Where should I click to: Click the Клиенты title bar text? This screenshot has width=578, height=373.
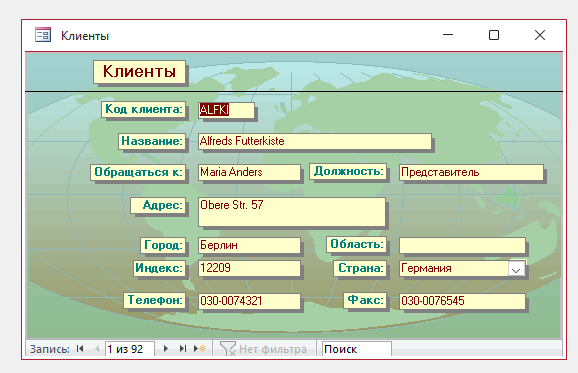[x=85, y=36]
